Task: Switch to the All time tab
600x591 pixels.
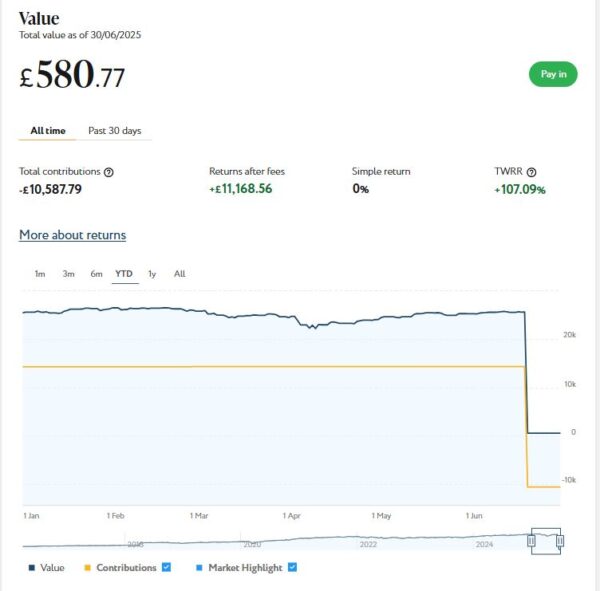Action: point(49,130)
